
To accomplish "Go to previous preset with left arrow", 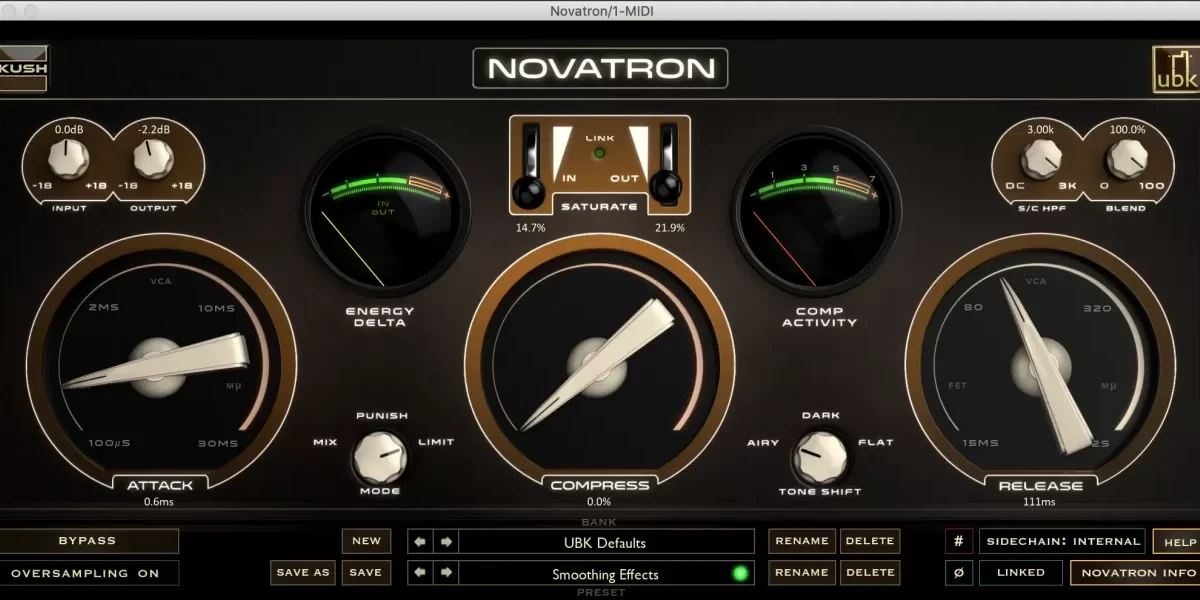I will click(x=421, y=573).
